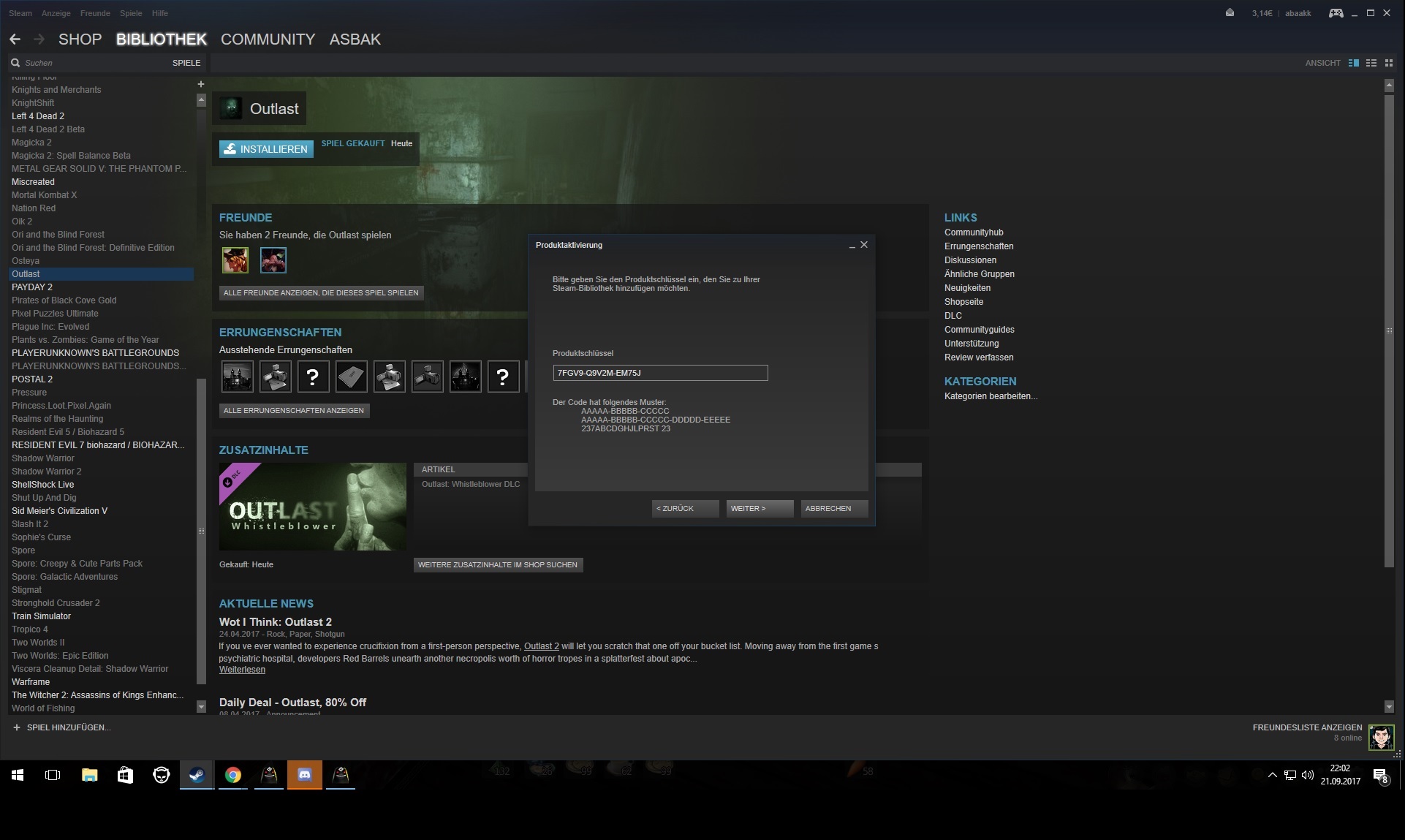
Task: Click the forward navigation arrow
Action: click(39, 39)
